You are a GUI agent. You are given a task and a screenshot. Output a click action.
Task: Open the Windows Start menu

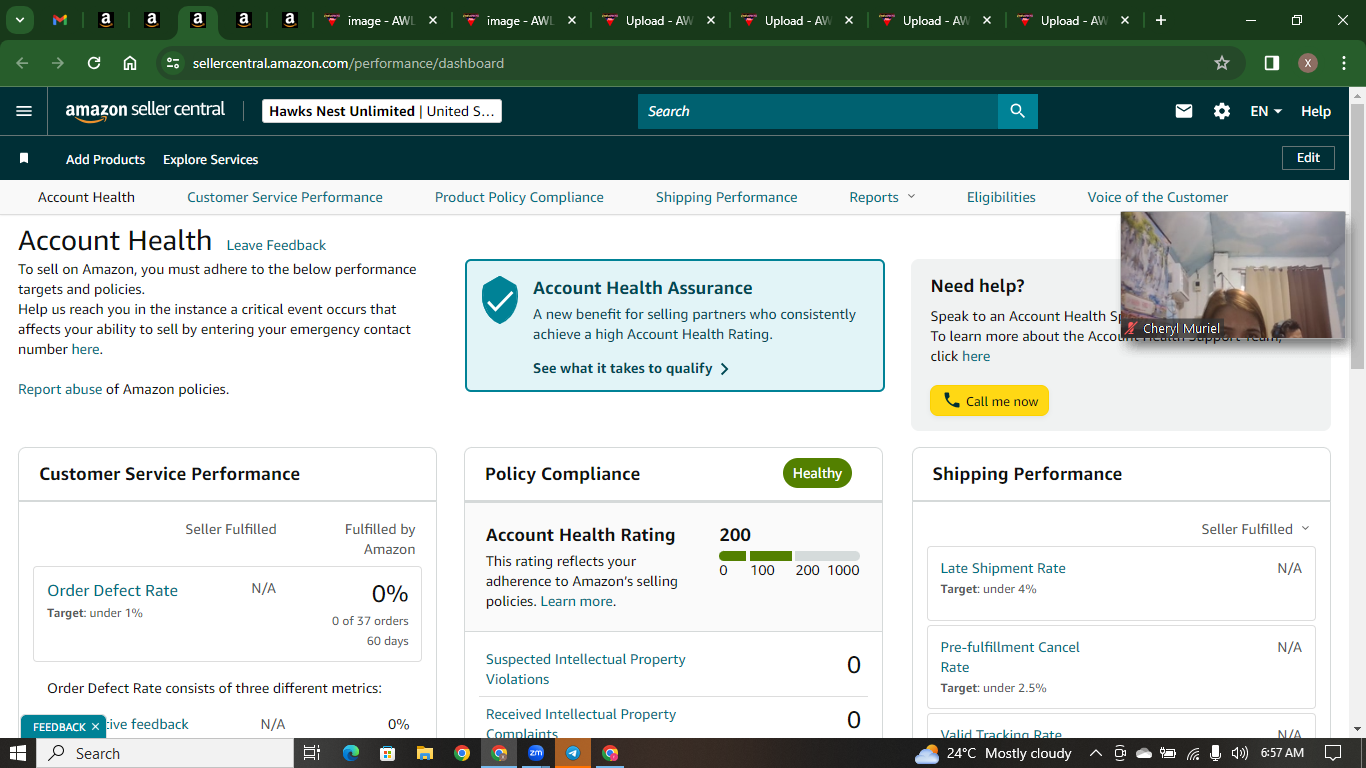tap(18, 753)
